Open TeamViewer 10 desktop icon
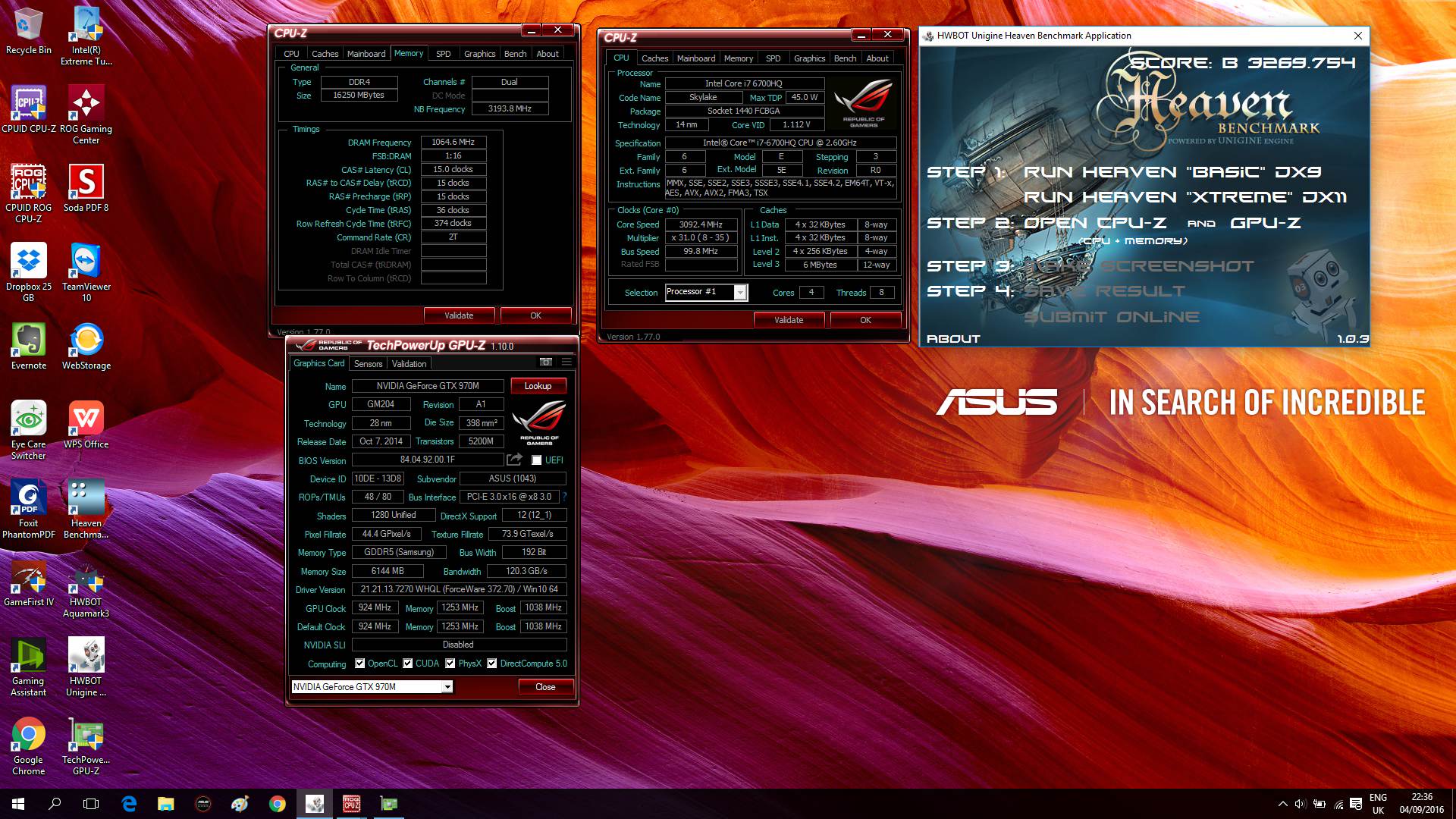Image resolution: width=1456 pixels, height=819 pixels. point(86,273)
